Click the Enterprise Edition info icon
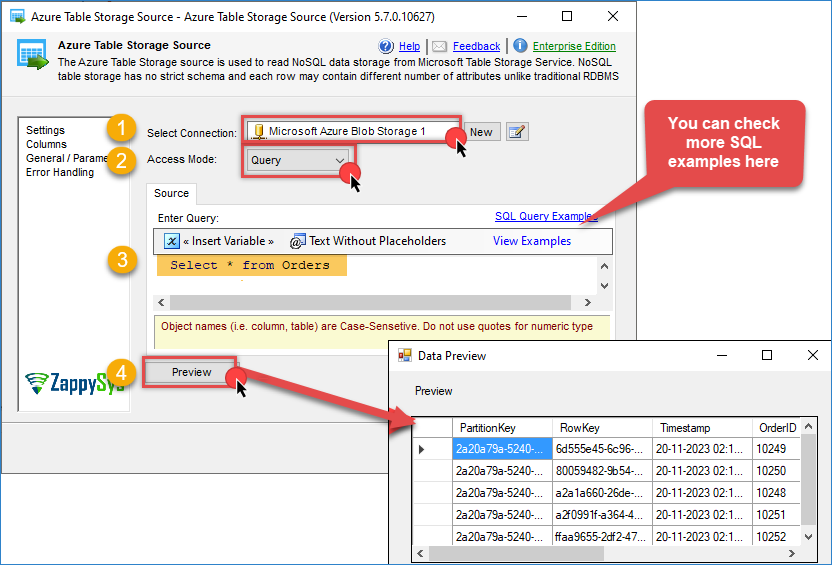 tap(520, 46)
